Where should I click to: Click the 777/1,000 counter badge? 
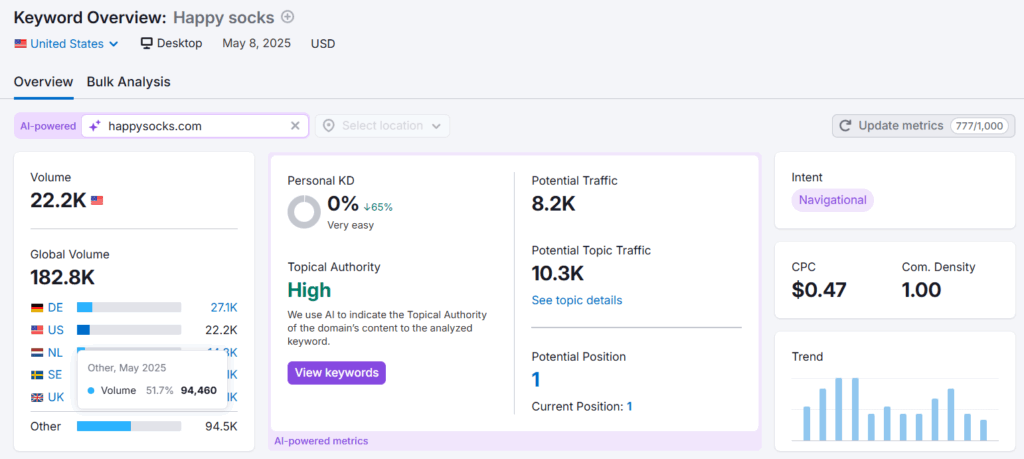point(980,126)
